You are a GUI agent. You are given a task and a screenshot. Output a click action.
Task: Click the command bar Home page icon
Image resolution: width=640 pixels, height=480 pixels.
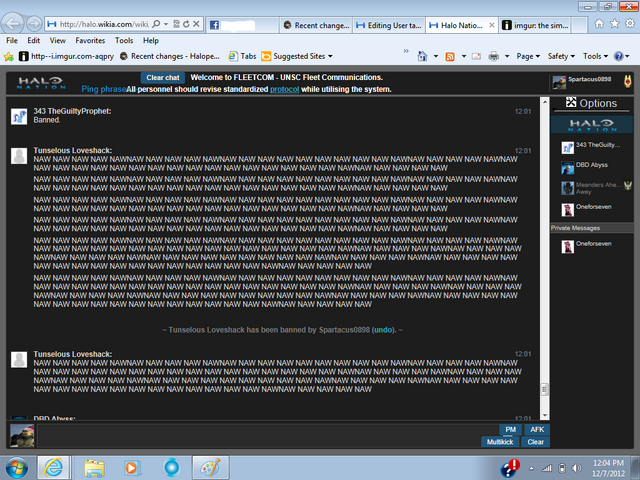pyautogui.click(x=422, y=56)
